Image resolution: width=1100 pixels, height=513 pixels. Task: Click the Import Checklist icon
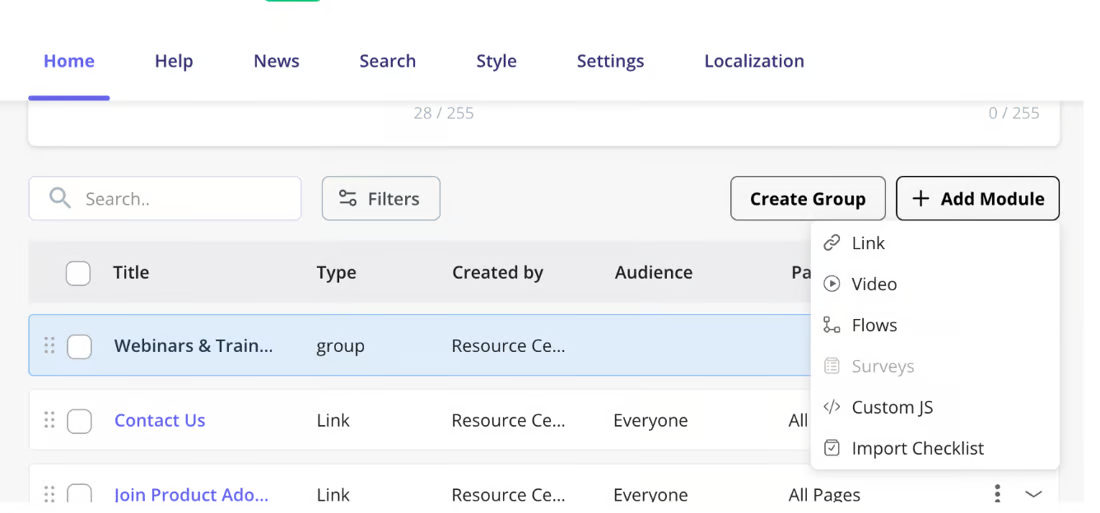[x=831, y=448]
